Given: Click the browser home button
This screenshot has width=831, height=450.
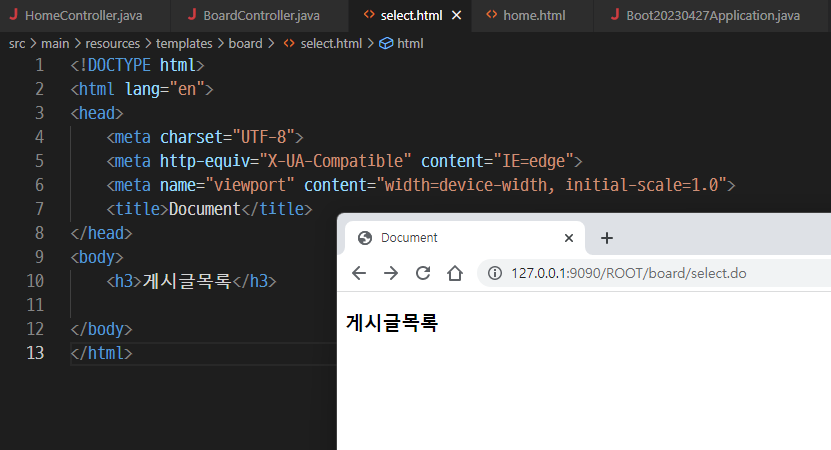Looking at the screenshot, I should [455, 273].
